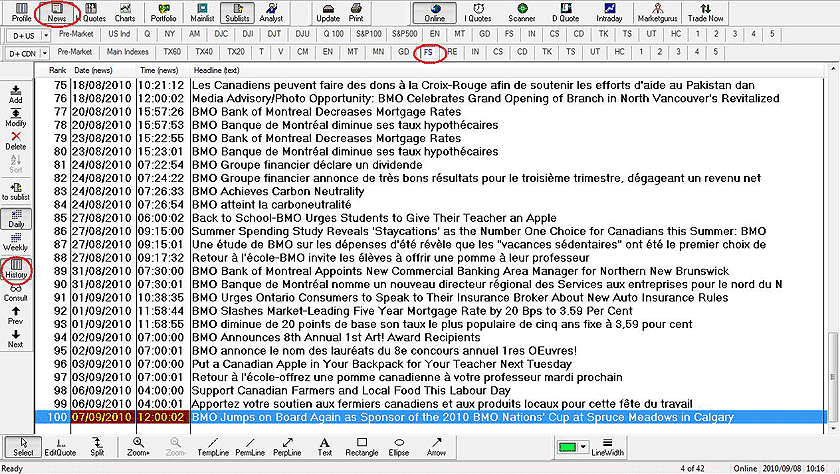Image resolution: width=840 pixels, height=474 pixels.
Task: Expand the color swatch dropdown arrow
Action: pos(583,447)
